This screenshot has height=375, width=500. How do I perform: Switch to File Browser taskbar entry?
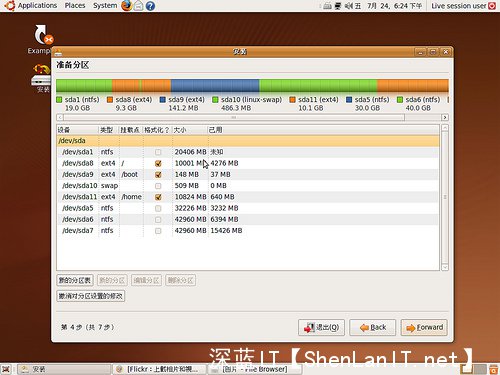[x=255, y=369]
